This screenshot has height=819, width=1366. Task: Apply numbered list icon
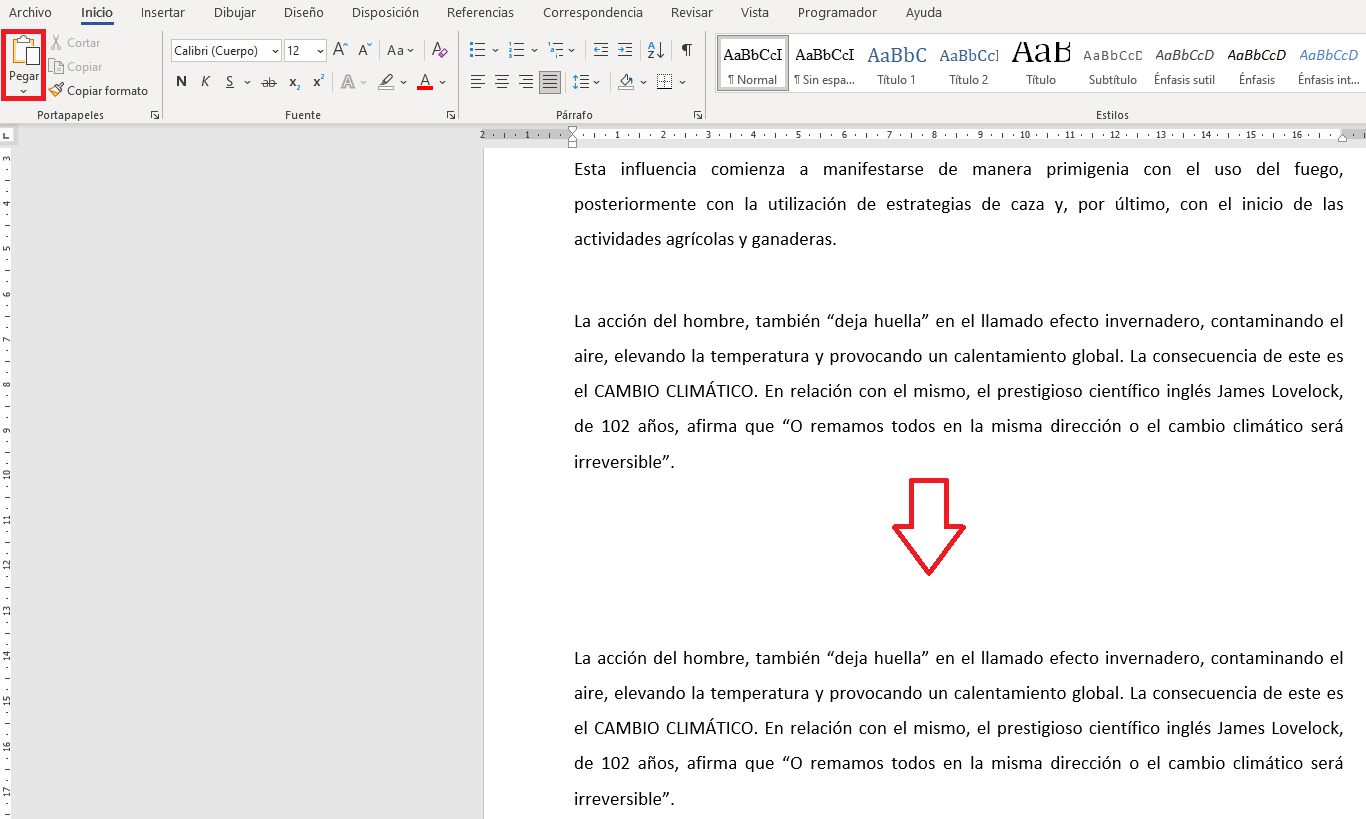click(516, 50)
